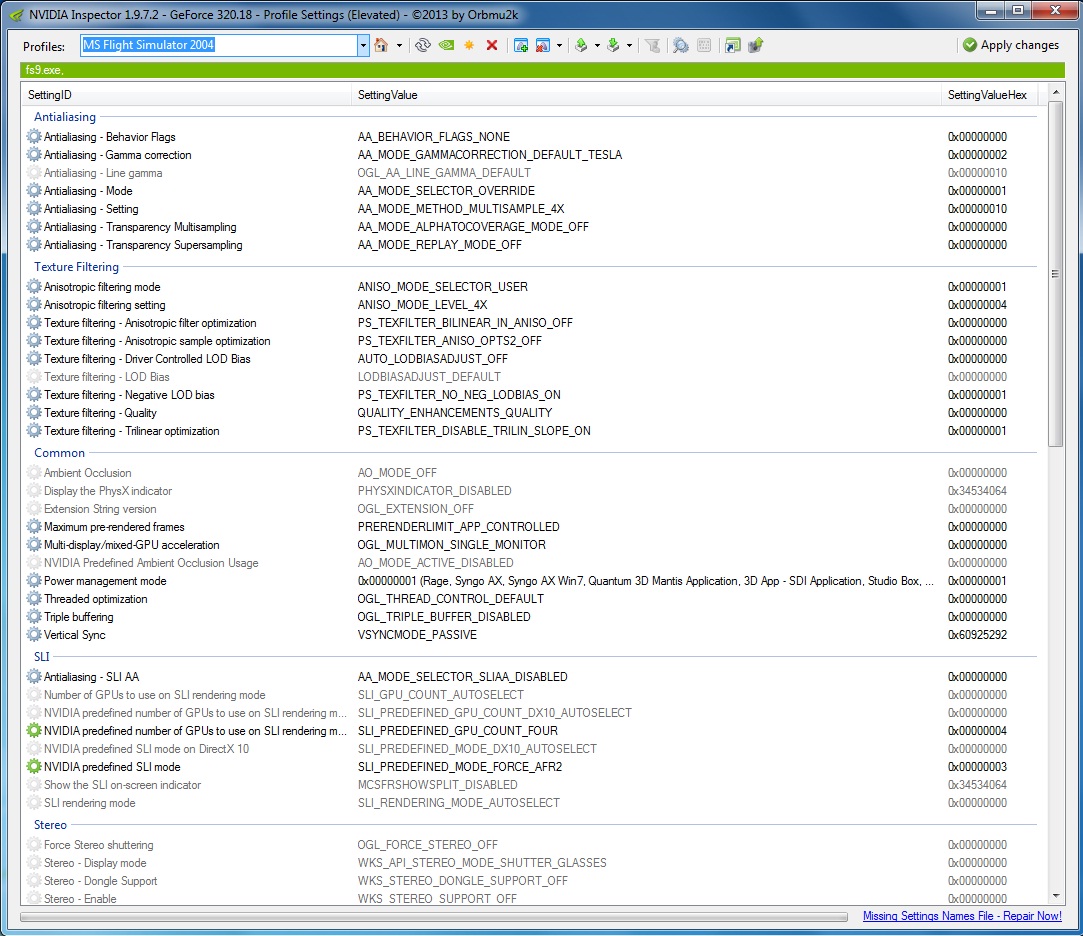Open the dropdown arrow next to the home icon
Image resolution: width=1083 pixels, height=936 pixels.
(x=399, y=46)
